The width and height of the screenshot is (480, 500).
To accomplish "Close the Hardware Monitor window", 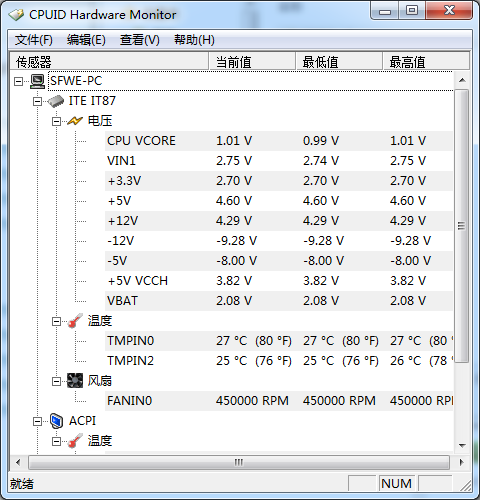I will tap(449, 11).
